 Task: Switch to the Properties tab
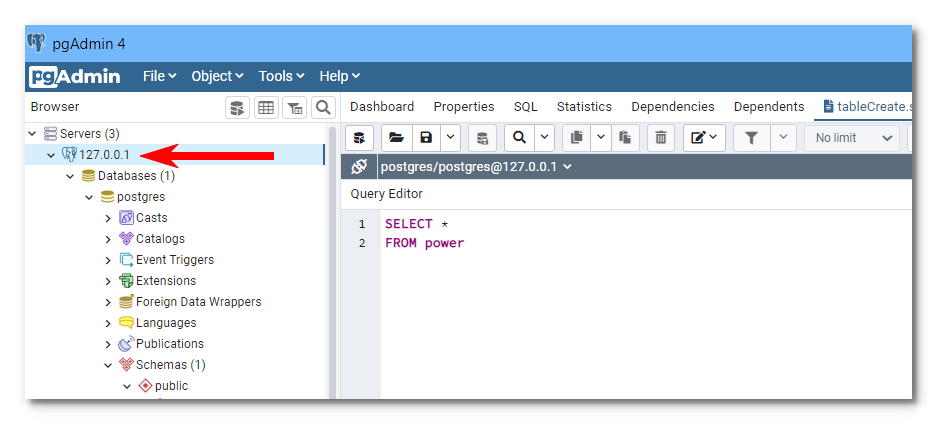pyautogui.click(x=464, y=107)
